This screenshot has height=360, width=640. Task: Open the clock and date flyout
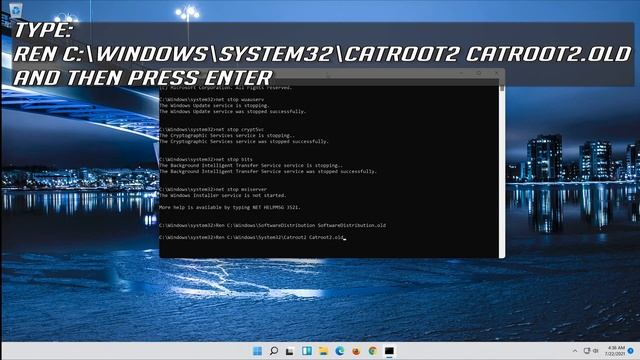(615, 351)
